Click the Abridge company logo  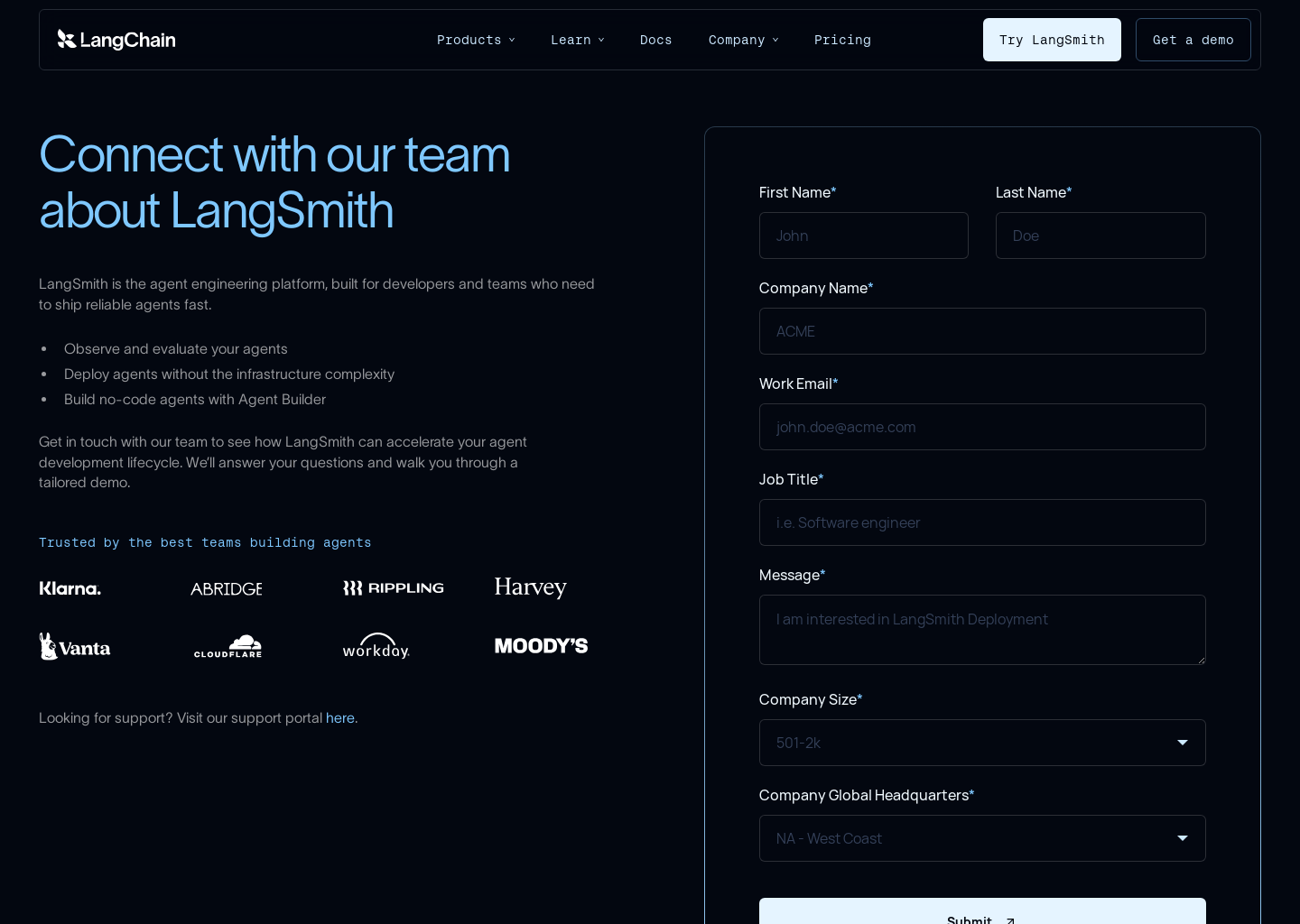226,588
